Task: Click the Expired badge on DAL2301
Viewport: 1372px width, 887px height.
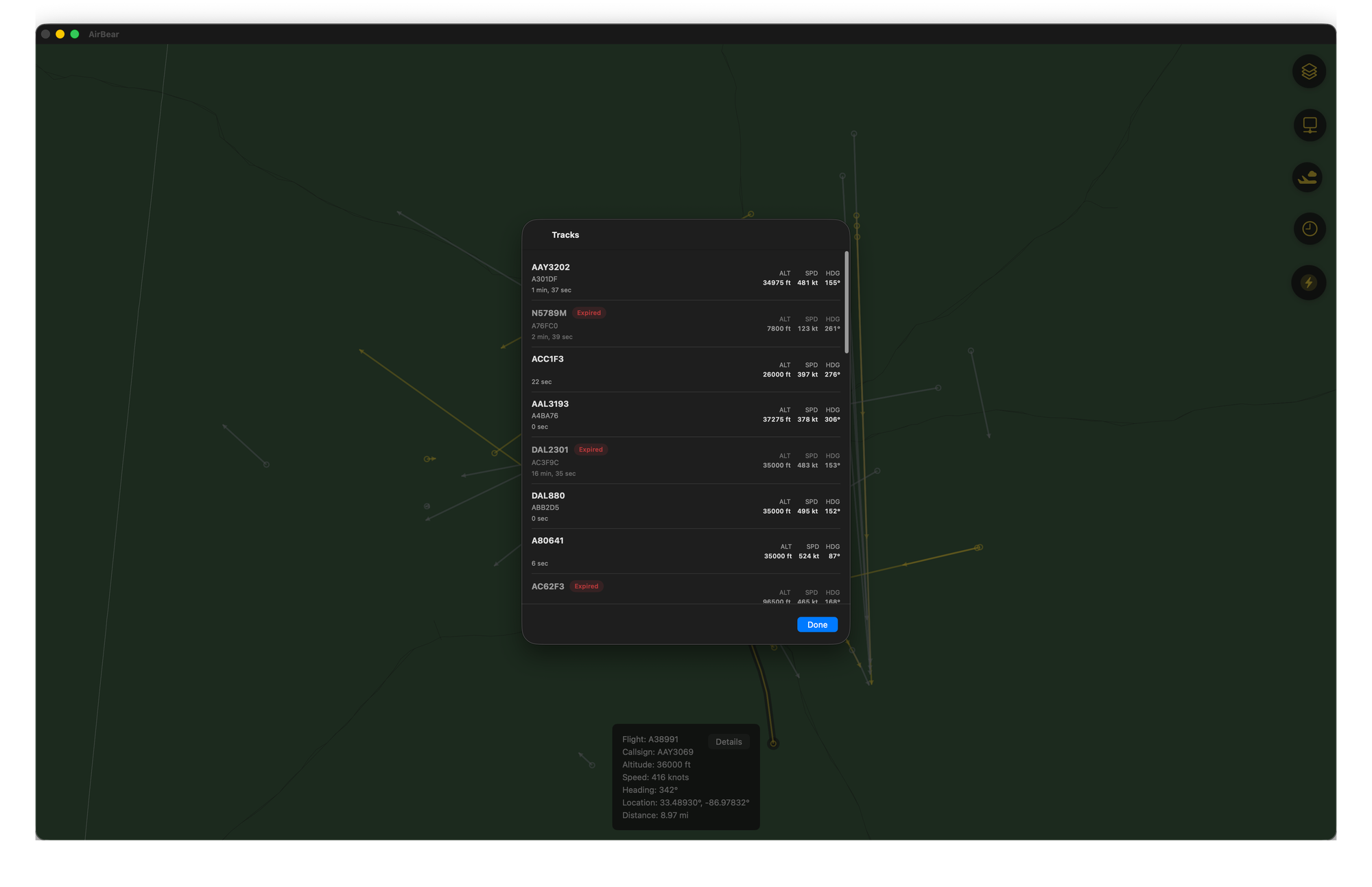Action: tap(591, 450)
